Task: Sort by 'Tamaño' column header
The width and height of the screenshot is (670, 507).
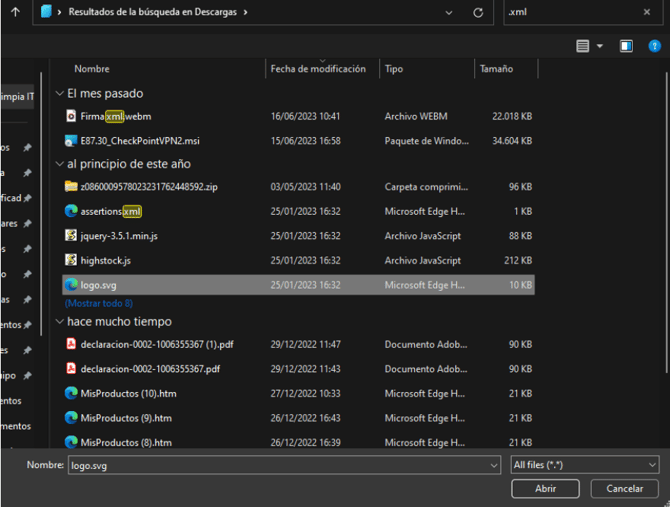Action: coord(497,69)
